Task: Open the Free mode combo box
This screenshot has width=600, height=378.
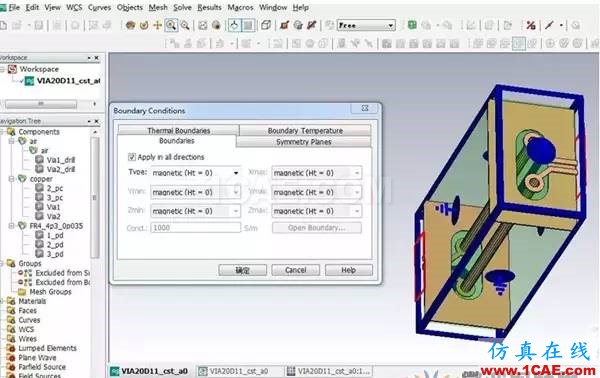Action: click(x=366, y=25)
